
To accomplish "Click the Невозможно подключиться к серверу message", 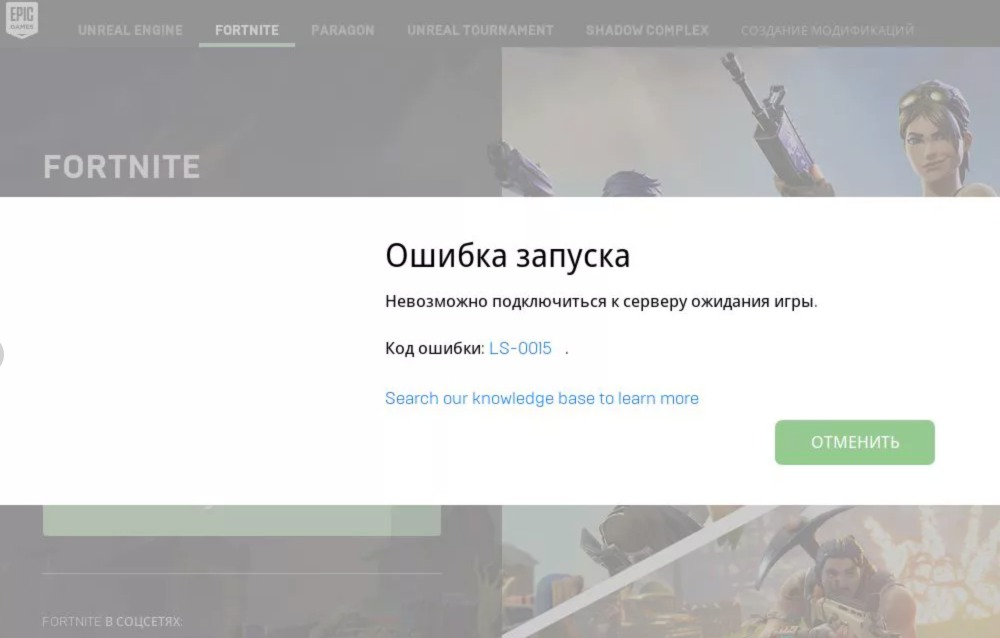I will pyautogui.click(x=601, y=301).
